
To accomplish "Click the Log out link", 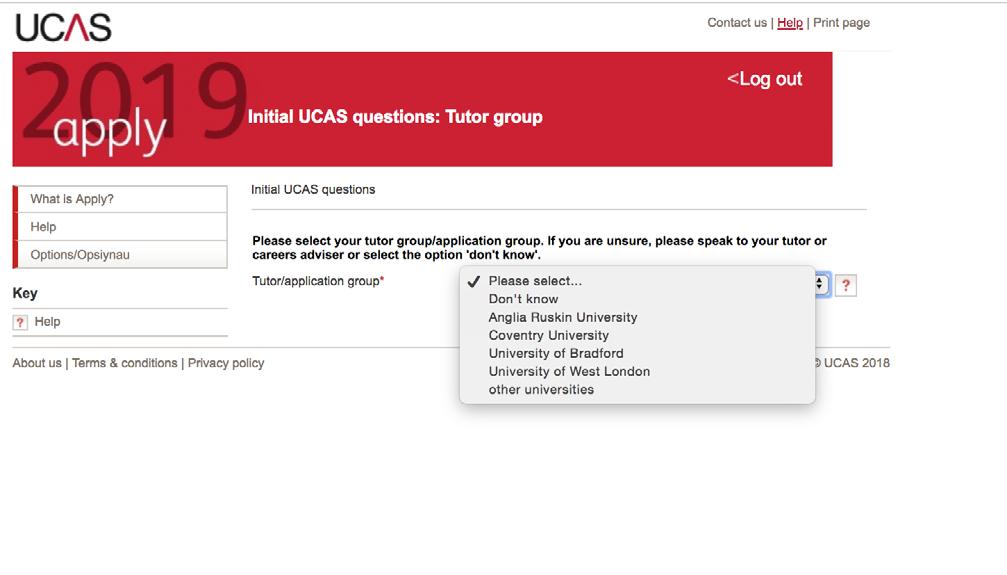I will click(x=764, y=79).
